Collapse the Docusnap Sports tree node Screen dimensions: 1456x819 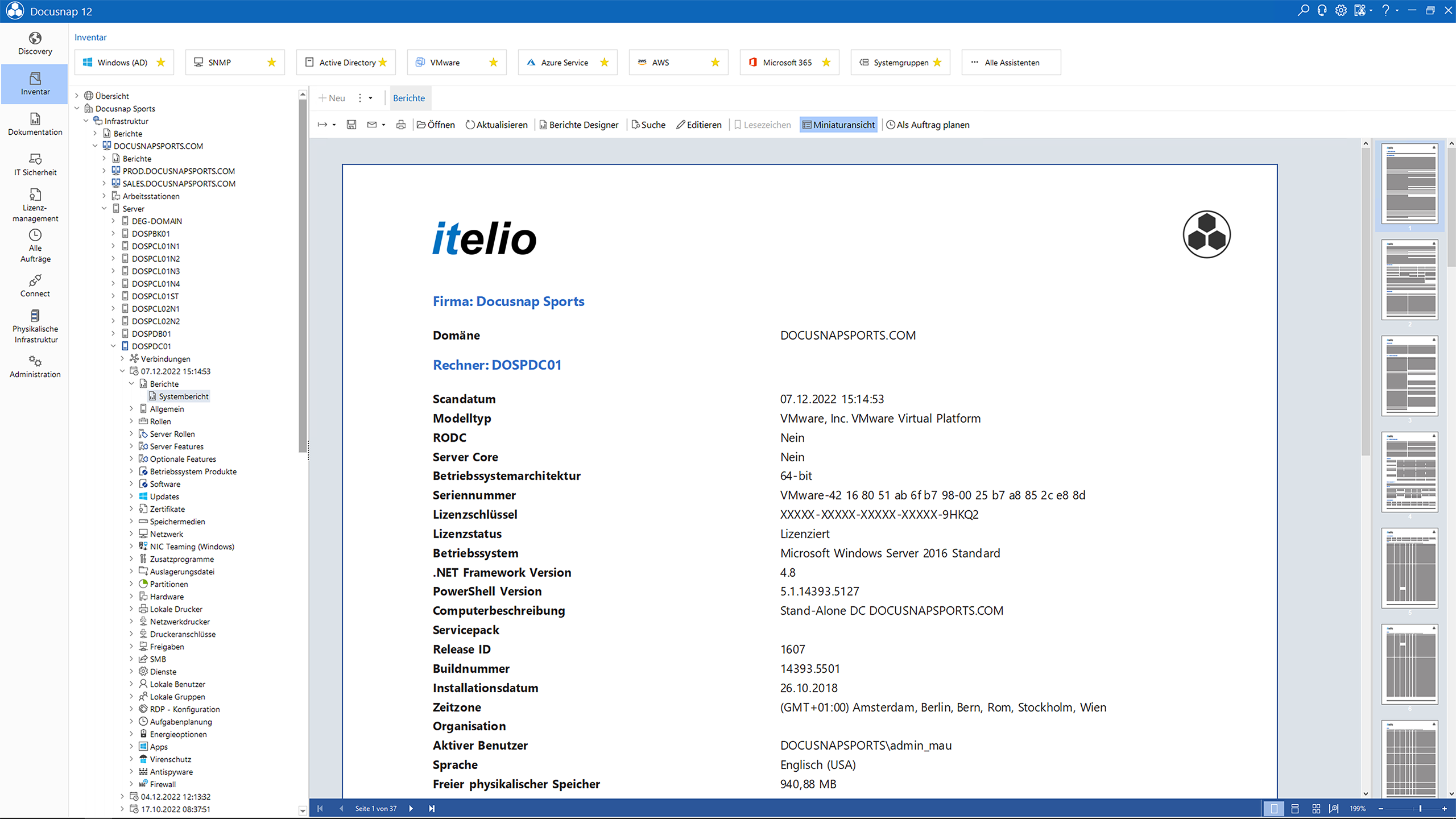(x=77, y=108)
